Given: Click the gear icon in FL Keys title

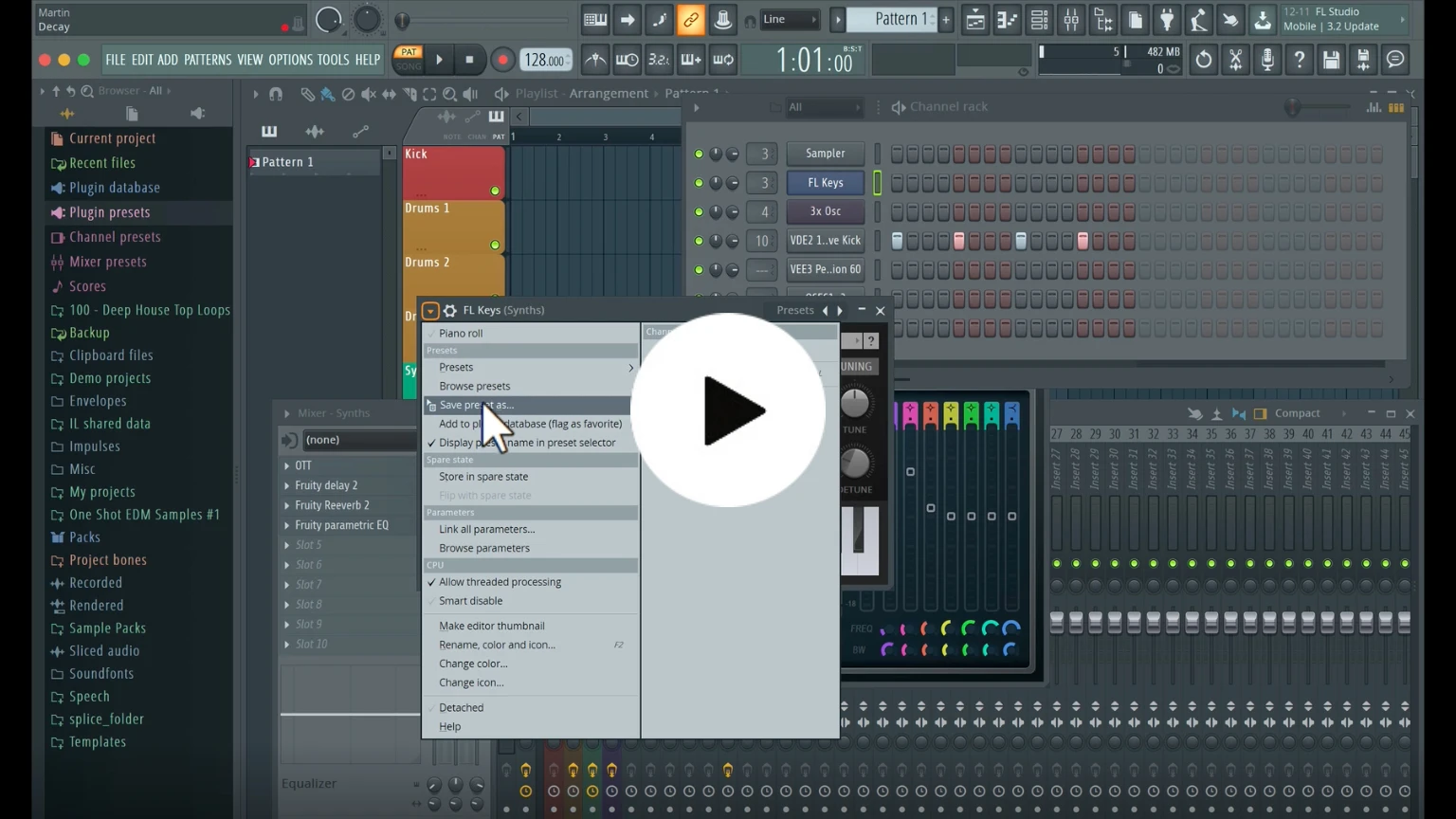Looking at the screenshot, I should [450, 310].
